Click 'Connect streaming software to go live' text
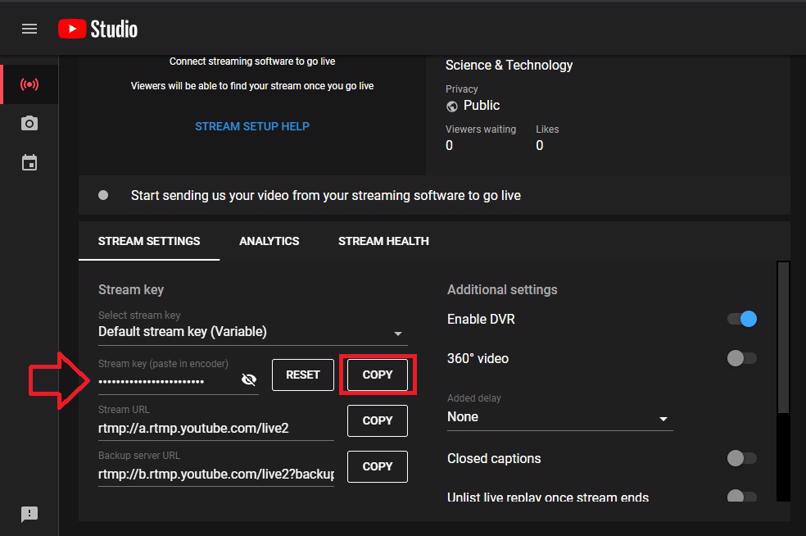This screenshot has height=536, width=806. (252, 62)
